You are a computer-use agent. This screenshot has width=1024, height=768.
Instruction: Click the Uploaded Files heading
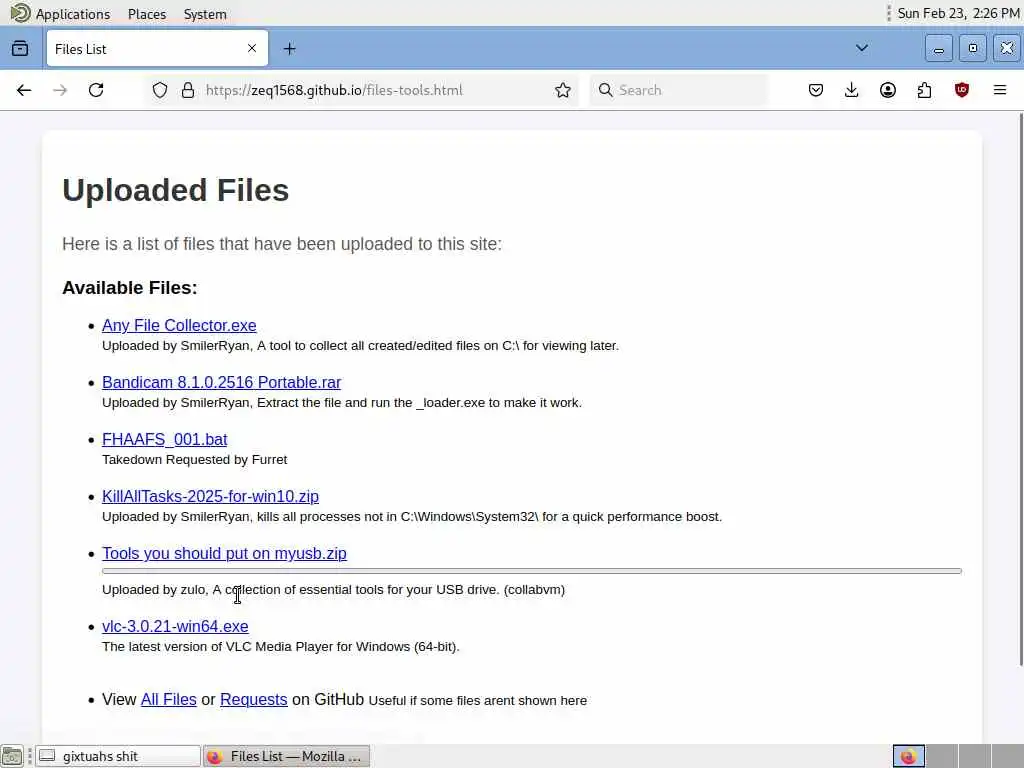pyautogui.click(x=176, y=190)
